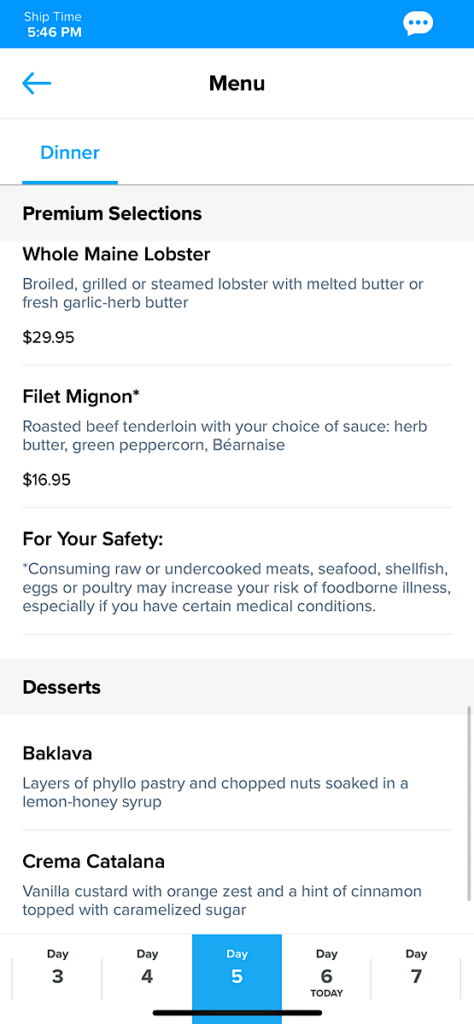This screenshot has width=474, height=1024.
Task: Switch to Day 4 menu
Action: coord(147,968)
